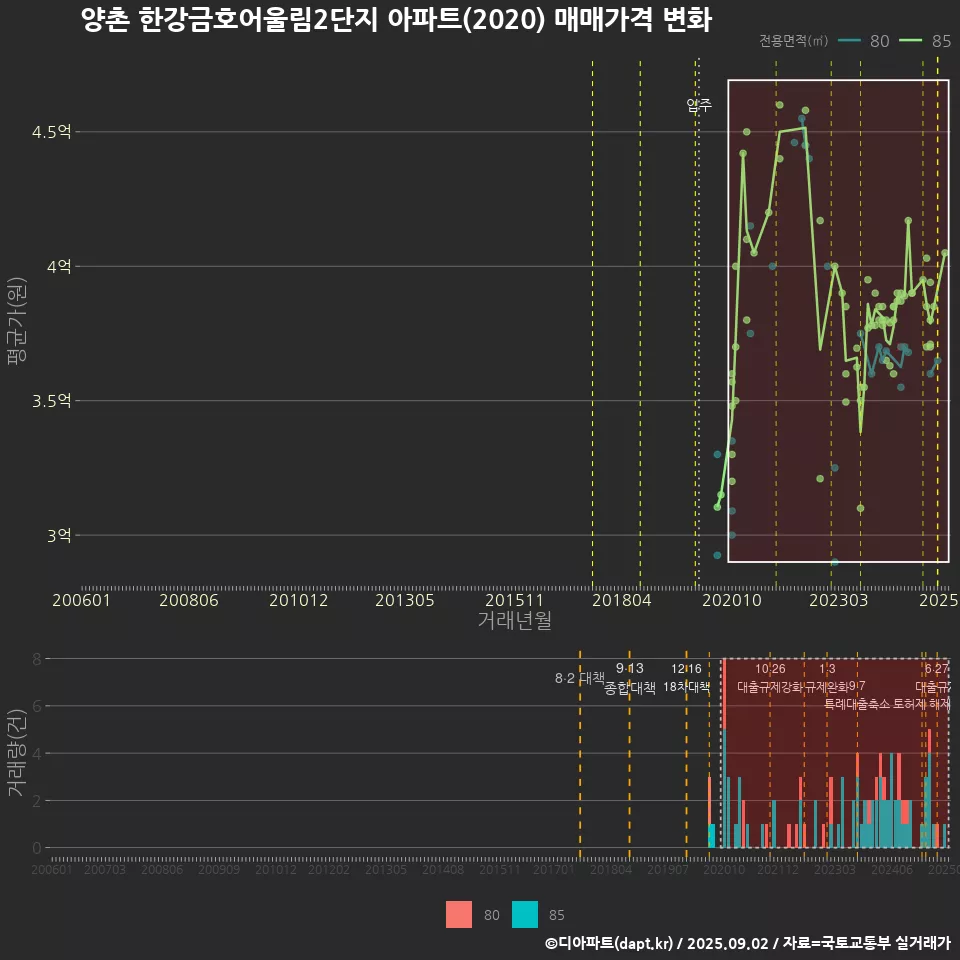960x960 pixels.
Task: Click the 6·27 date label in the volume chart
Action: pyautogui.click(x=936, y=668)
